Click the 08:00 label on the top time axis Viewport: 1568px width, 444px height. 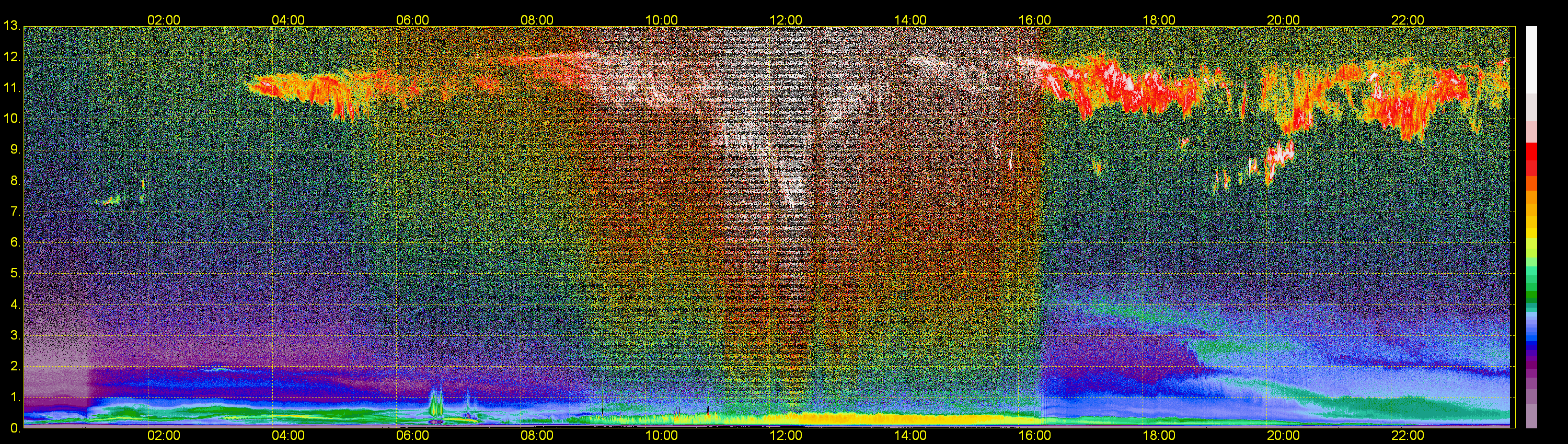[537, 20]
